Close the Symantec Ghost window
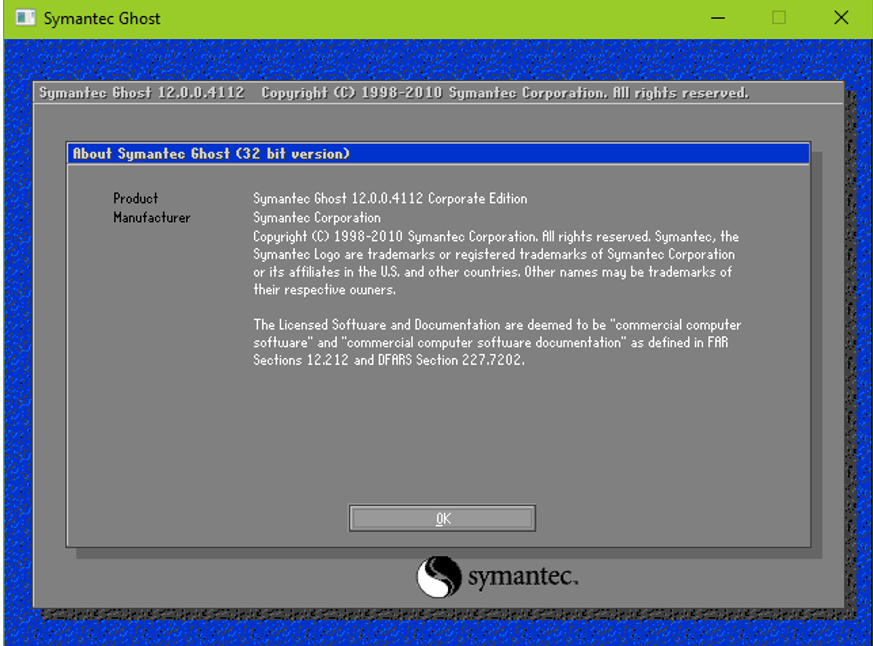The height and width of the screenshot is (646, 873). pos(841,18)
